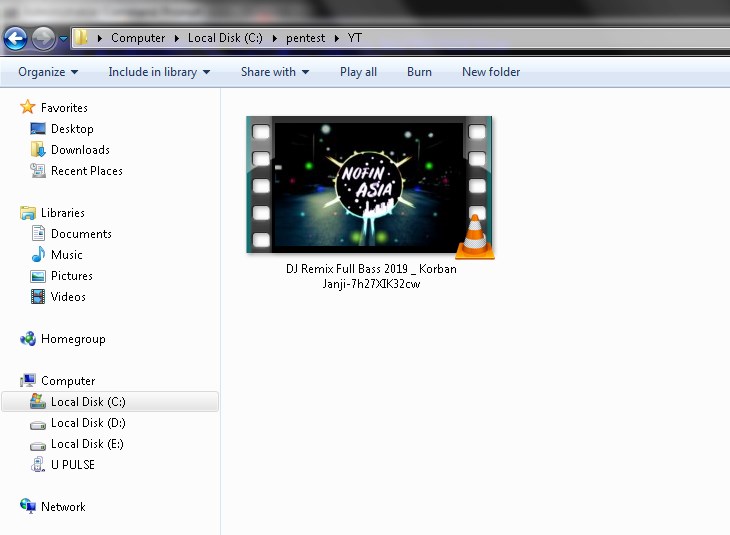
Task: Click the file name DJ Remix Full Bass 2019
Action: click(371, 276)
